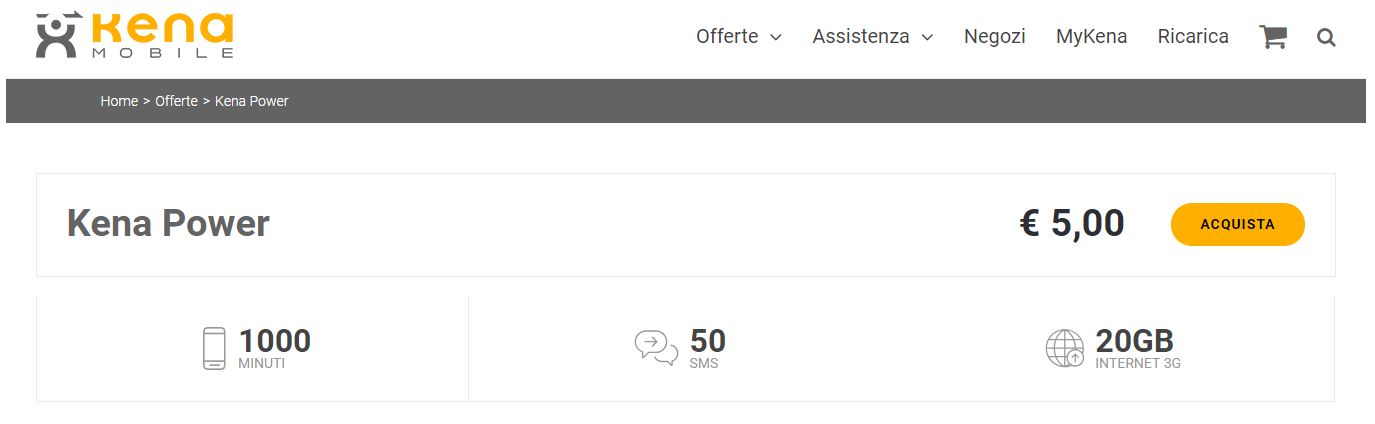Open the shopping cart icon
1375x424 pixels.
1272,37
